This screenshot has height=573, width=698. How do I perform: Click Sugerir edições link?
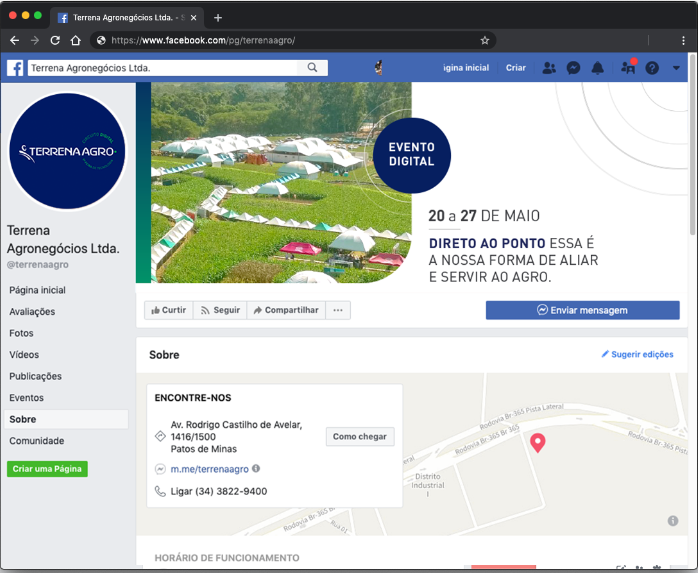click(637, 354)
